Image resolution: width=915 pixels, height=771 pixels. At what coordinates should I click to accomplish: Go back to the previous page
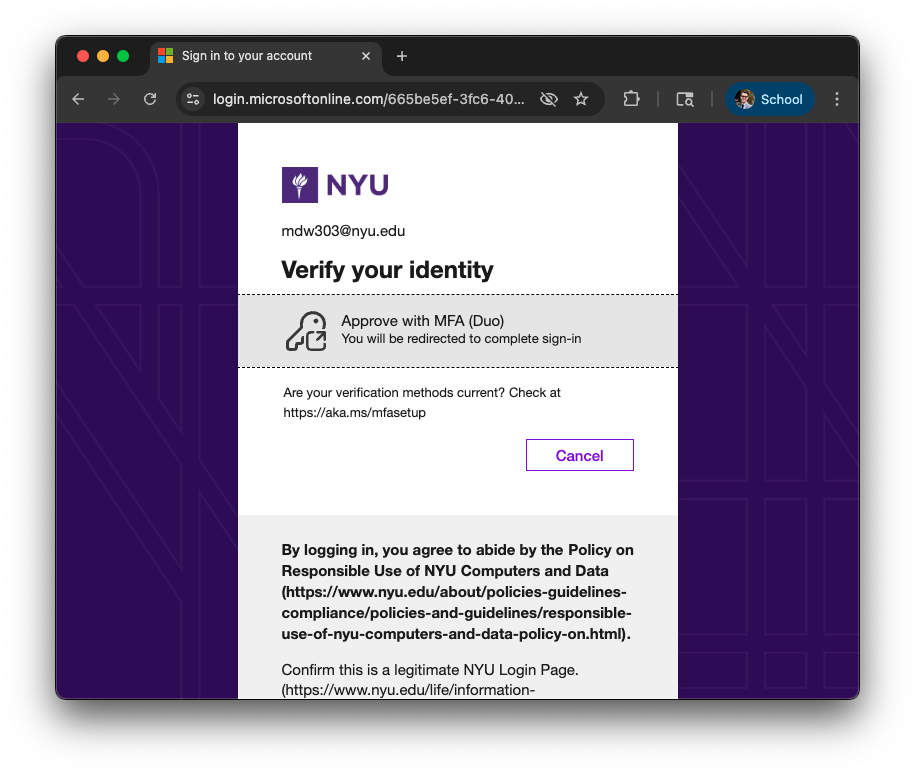[78, 99]
